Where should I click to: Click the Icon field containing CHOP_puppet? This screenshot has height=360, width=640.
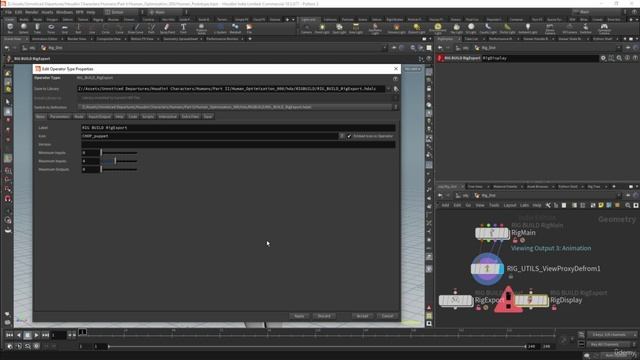209,136
